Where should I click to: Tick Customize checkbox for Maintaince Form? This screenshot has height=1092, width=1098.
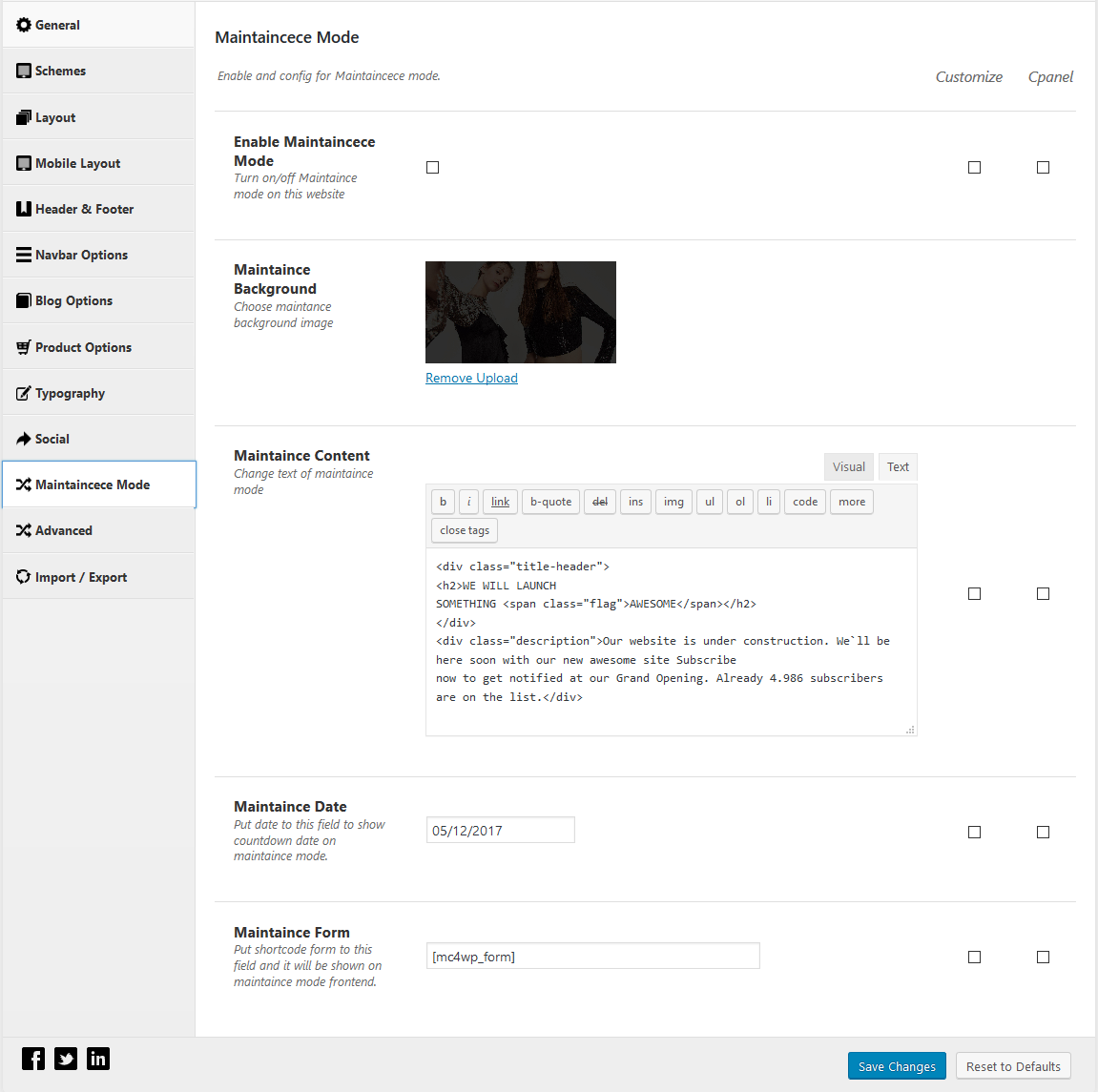pyautogui.click(x=974, y=957)
